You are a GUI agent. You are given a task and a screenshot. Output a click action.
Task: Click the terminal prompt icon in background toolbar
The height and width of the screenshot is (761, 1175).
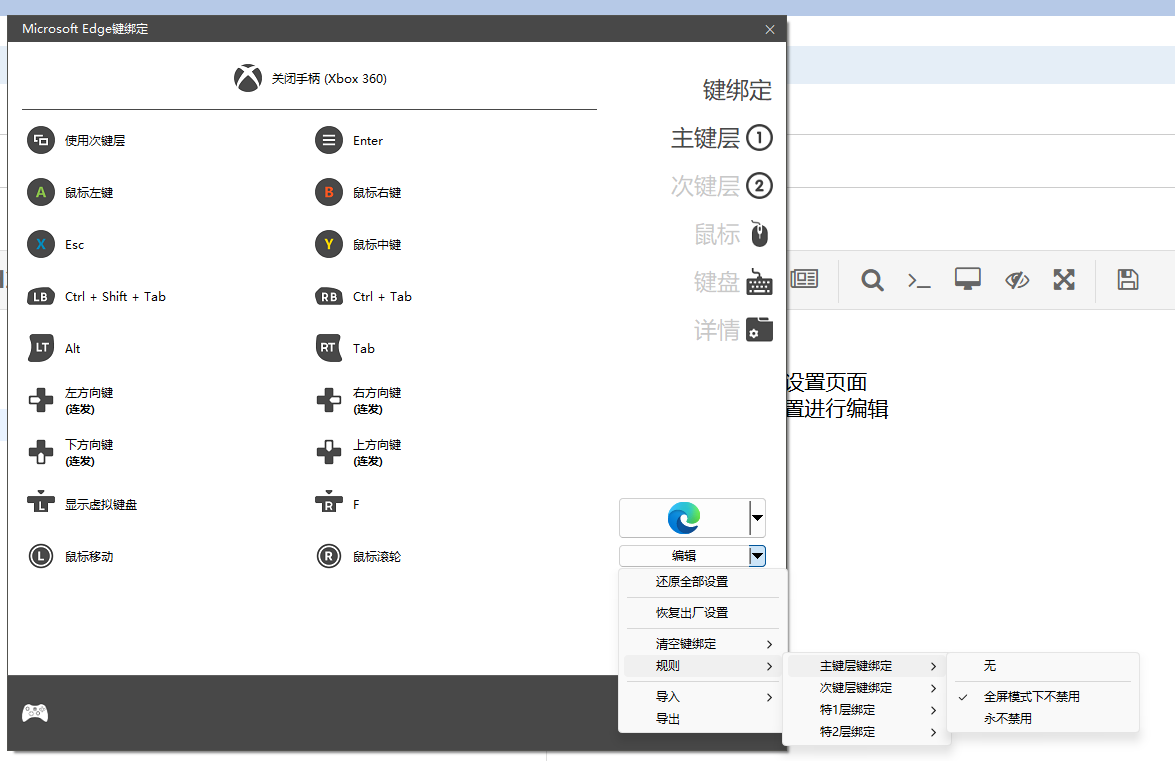pyautogui.click(x=919, y=281)
